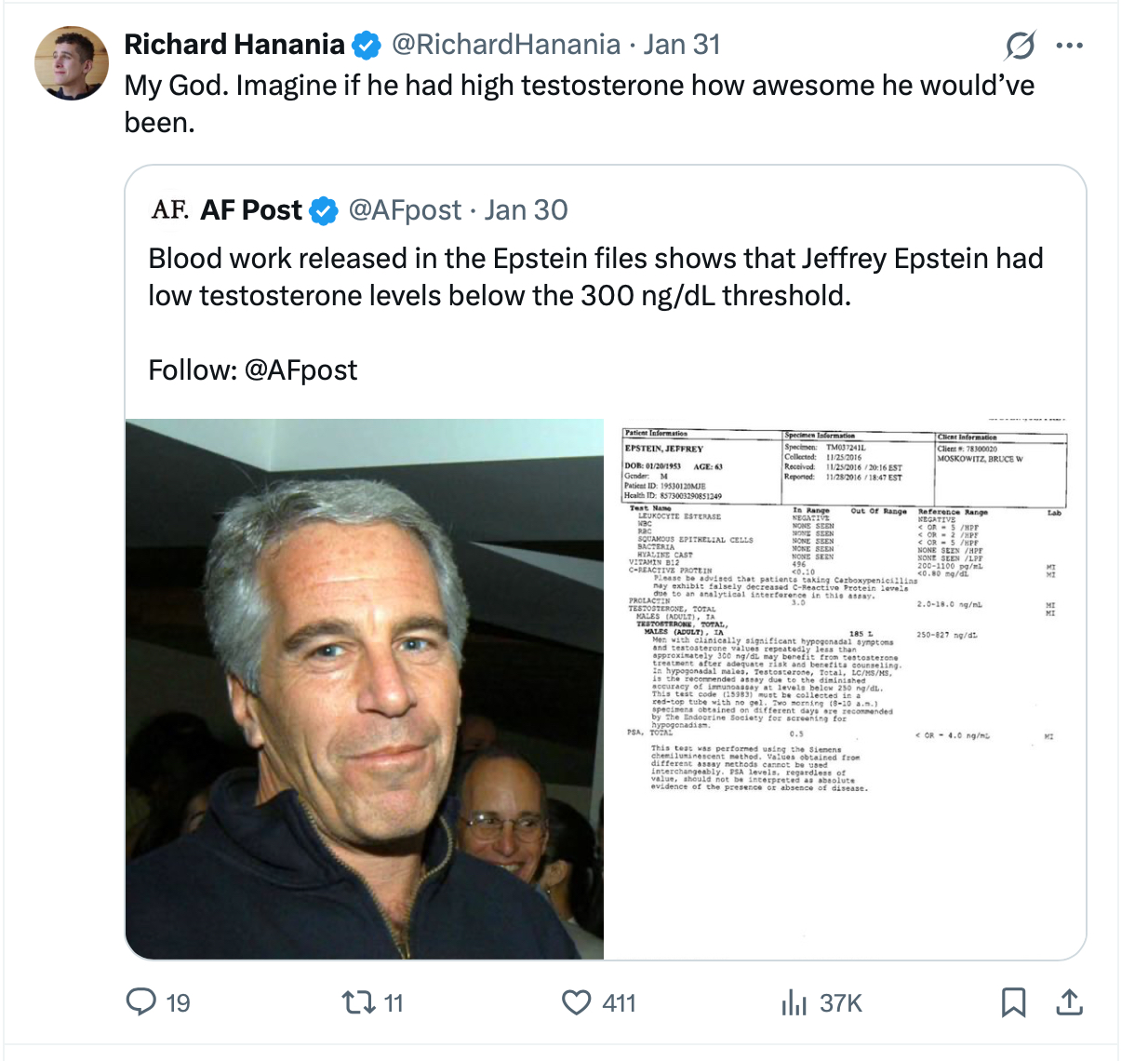Click the AF Post account name
Viewport: 1148px width, 1061px height.
point(251,210)
